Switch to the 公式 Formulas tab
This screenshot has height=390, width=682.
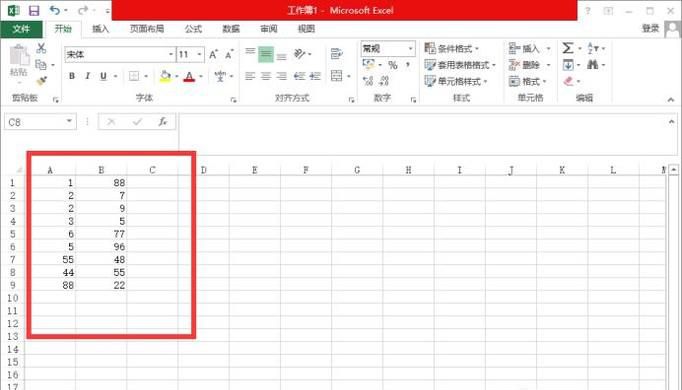click(x=193, y=29)
